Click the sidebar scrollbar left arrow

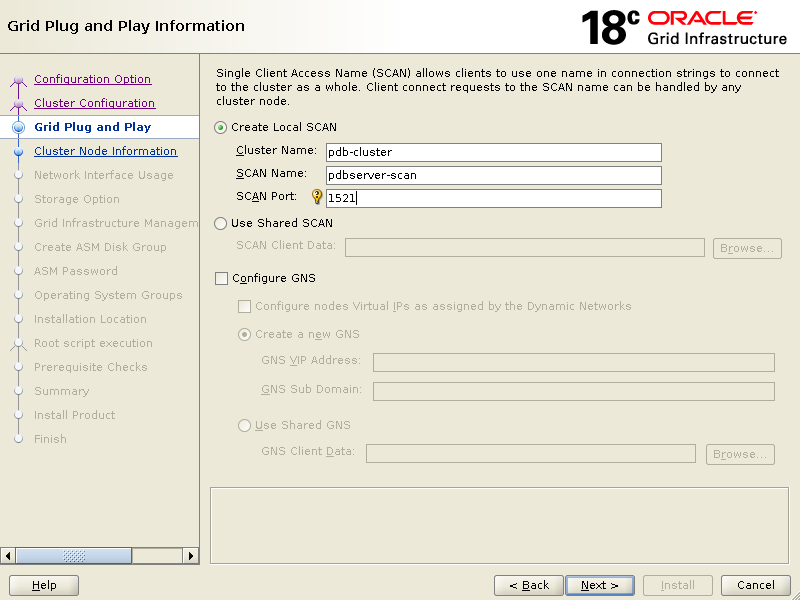tap(8, 556)
